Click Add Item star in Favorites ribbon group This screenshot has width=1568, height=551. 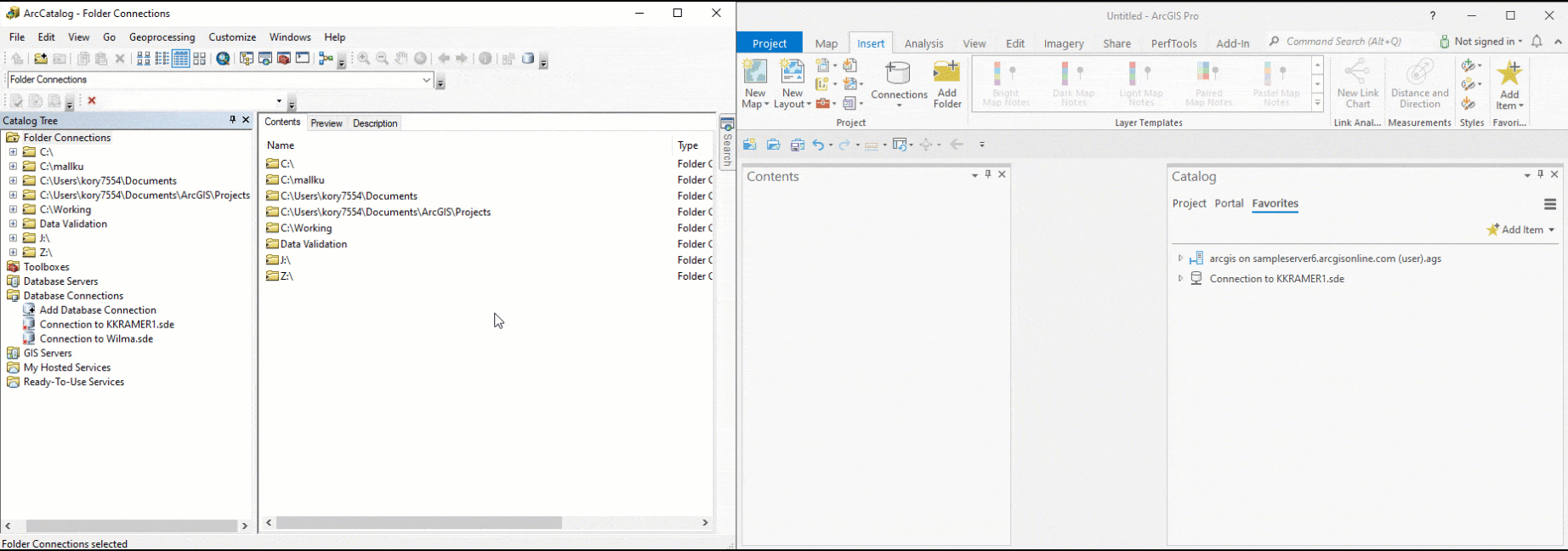click(x=1509, y=84)
